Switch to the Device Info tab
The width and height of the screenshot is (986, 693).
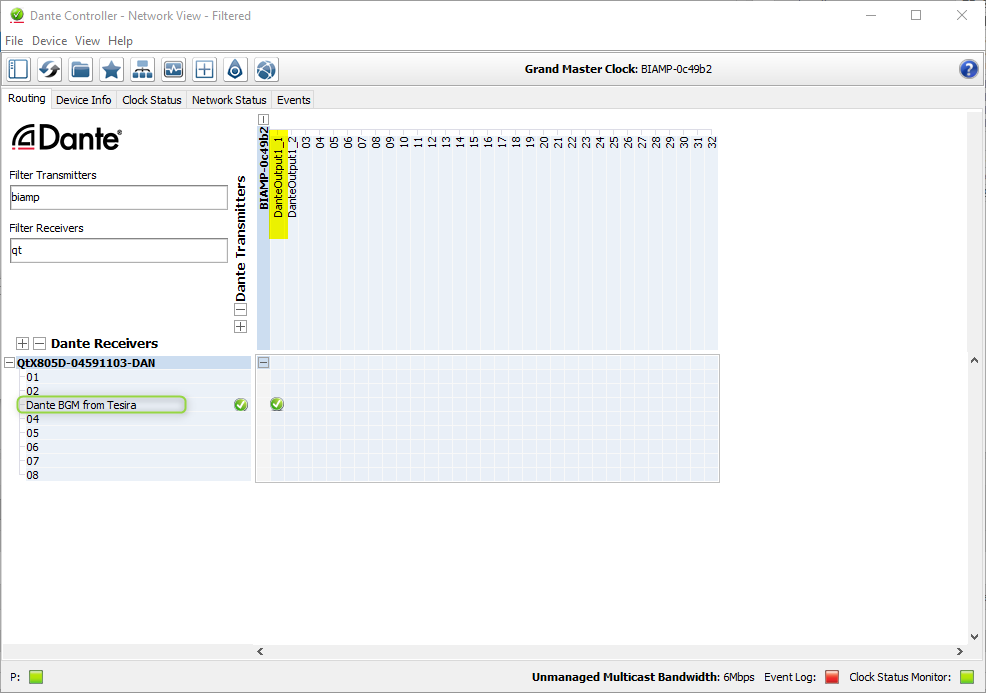[x=84, y=100]
